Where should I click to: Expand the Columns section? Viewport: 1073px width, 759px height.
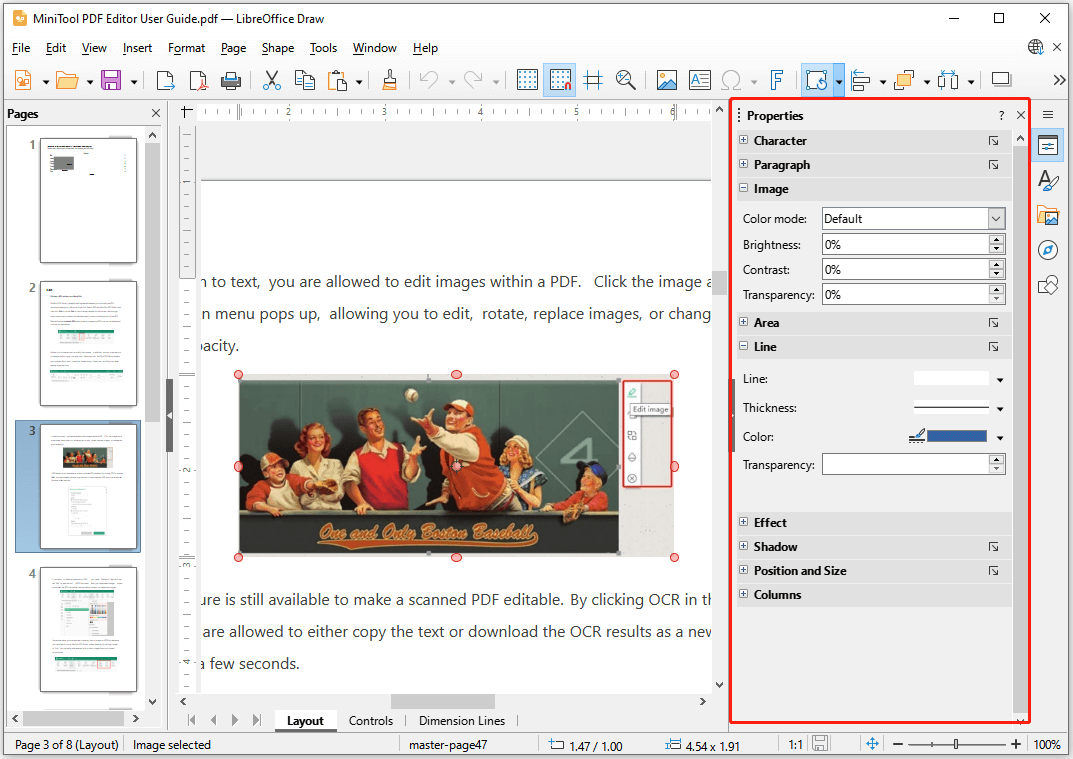click(744, 594)
